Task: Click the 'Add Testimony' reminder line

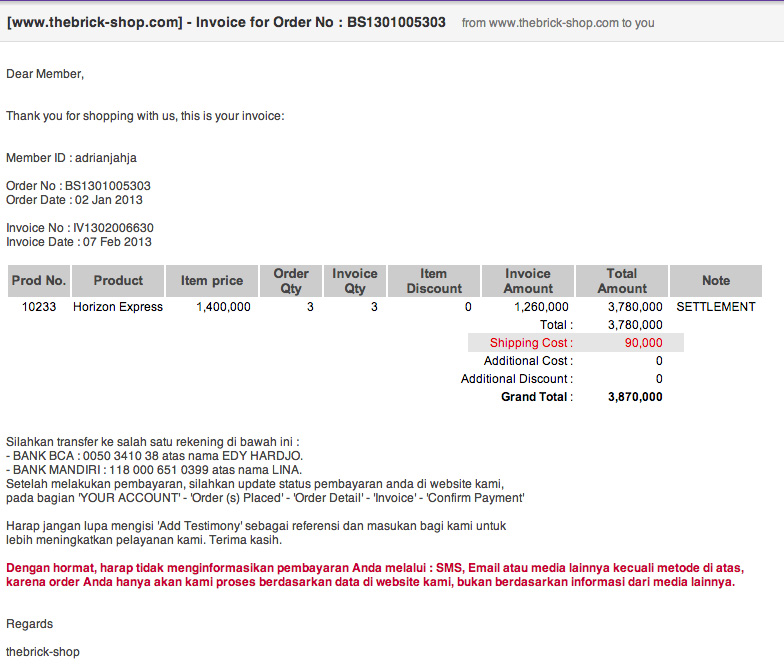Action: tap(256, 526)
